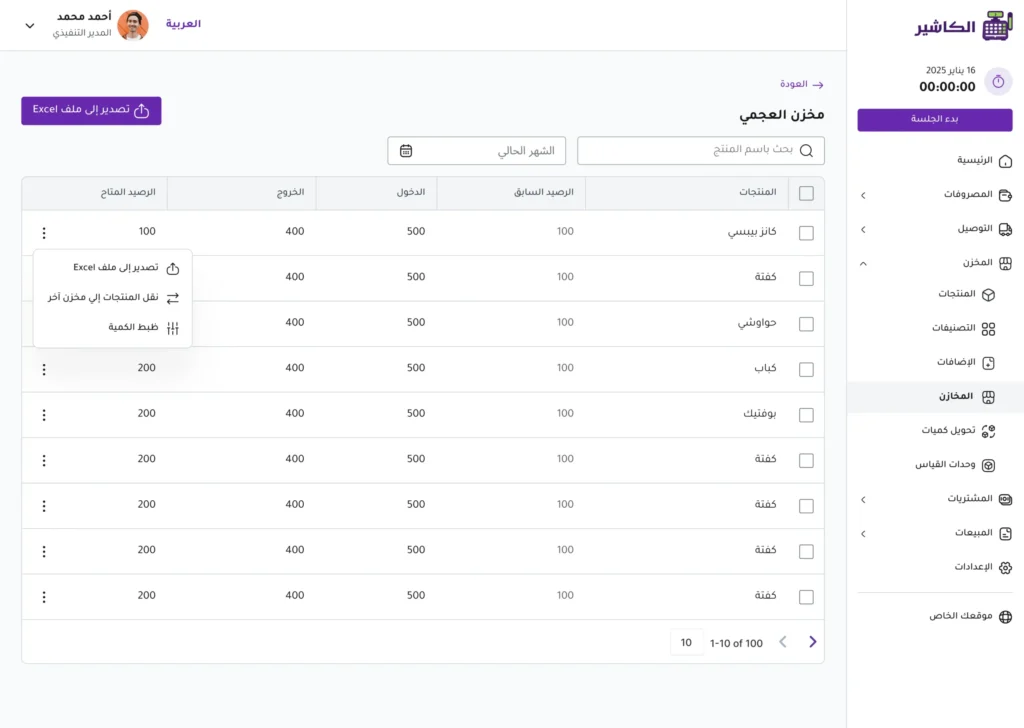Screen dimensions: 1024x728
Task: Expand the المصروفات section
Action: click(862, 195)
